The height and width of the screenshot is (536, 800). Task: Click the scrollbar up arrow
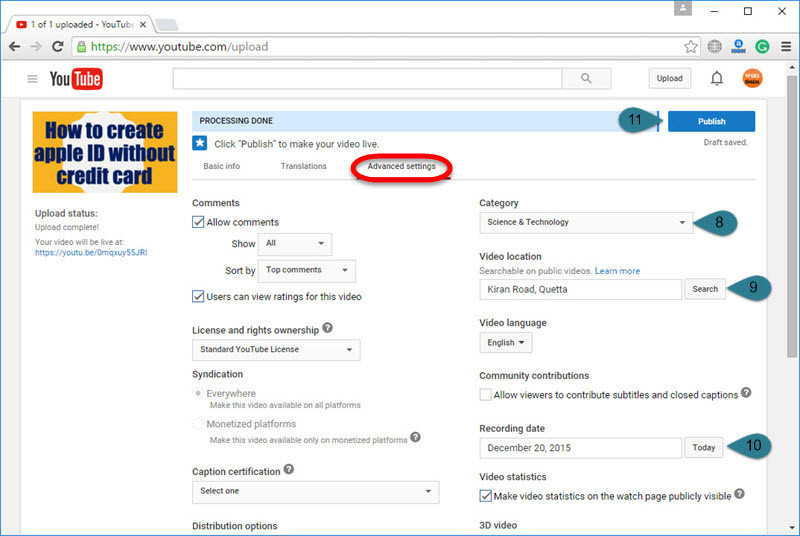(791, 67)
